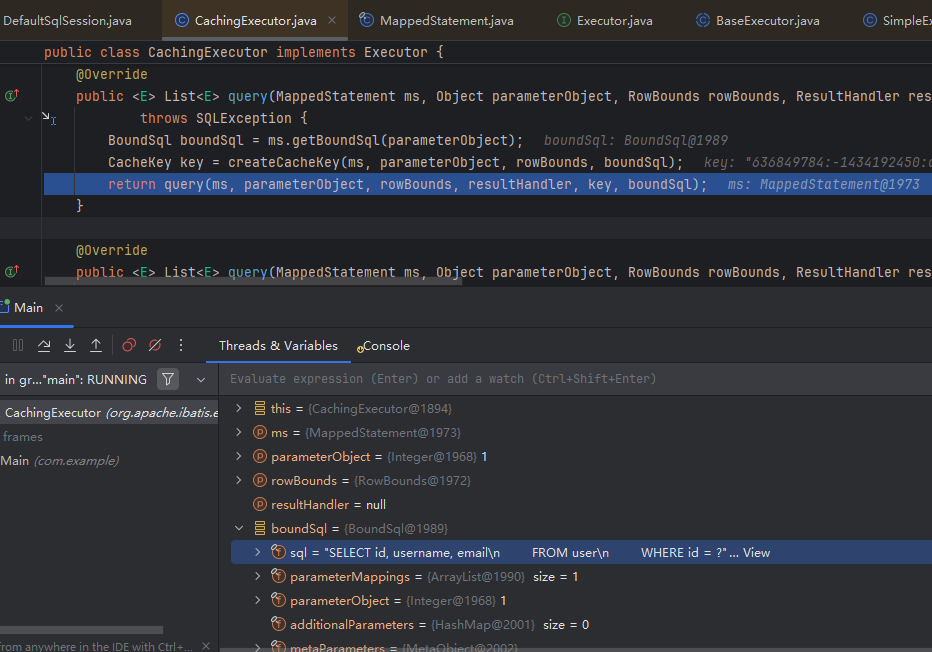Switch to the BaseExecutor.java editor tab
This screenshot has height=652, width=932.
[x=758, y=21]
